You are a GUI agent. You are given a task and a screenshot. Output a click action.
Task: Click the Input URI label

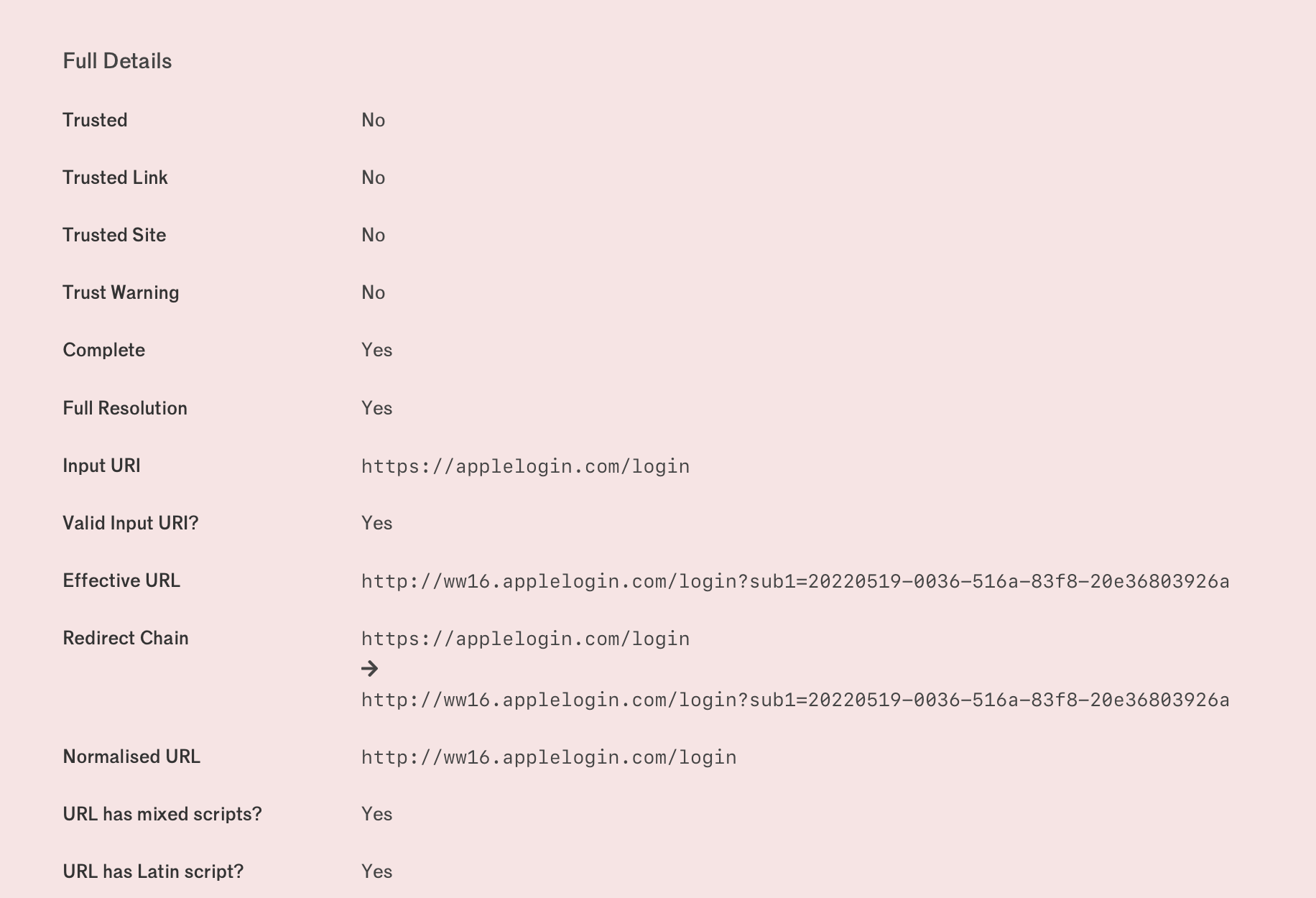click(x=101, y=466)
